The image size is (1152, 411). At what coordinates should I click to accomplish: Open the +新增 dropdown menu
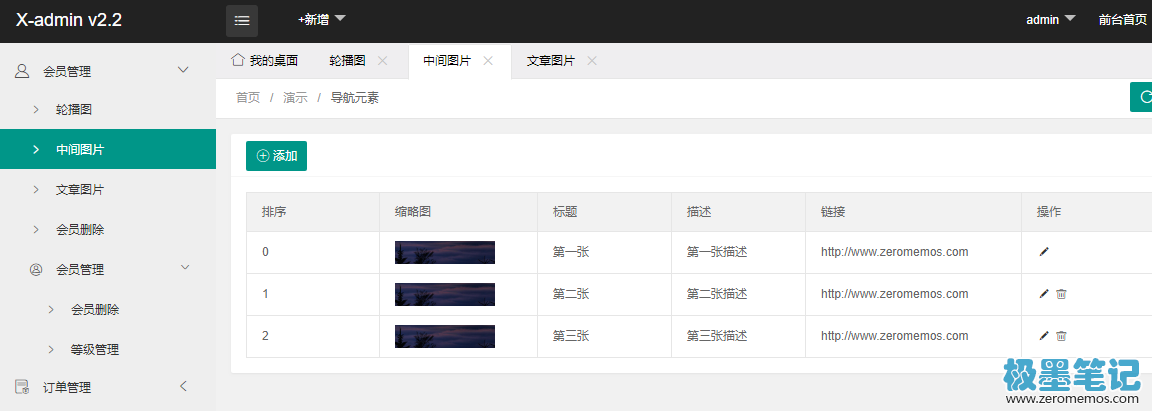(322, 20)
